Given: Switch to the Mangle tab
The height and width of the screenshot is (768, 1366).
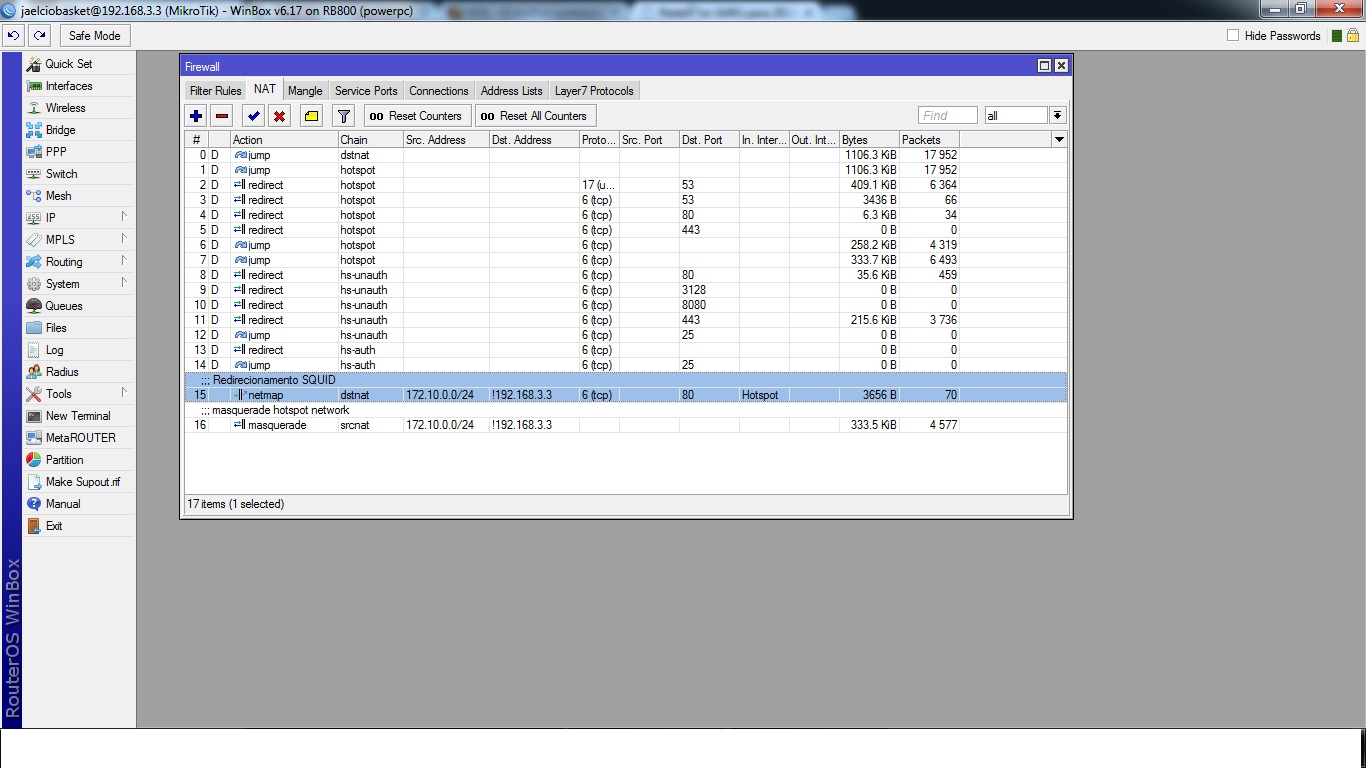Looking at the screenshot, I should point(305,91).
